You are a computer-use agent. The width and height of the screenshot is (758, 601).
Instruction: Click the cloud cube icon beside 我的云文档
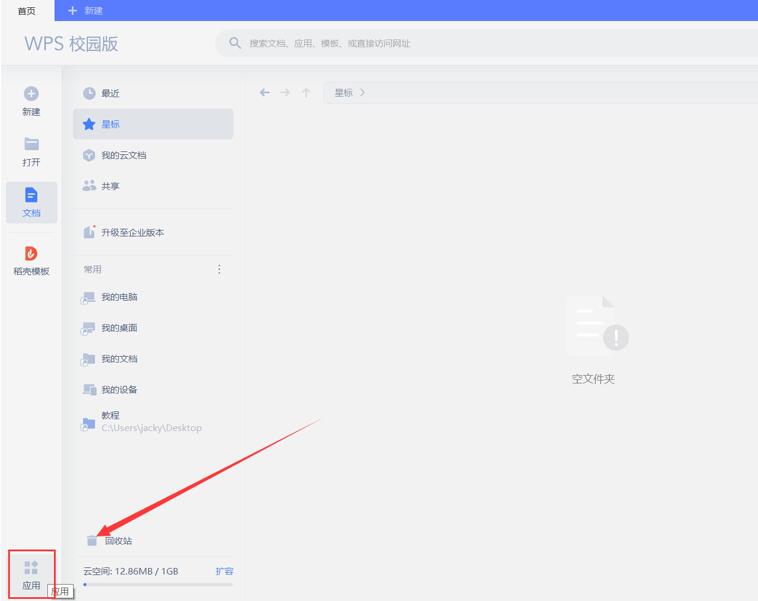pos(89,155)
